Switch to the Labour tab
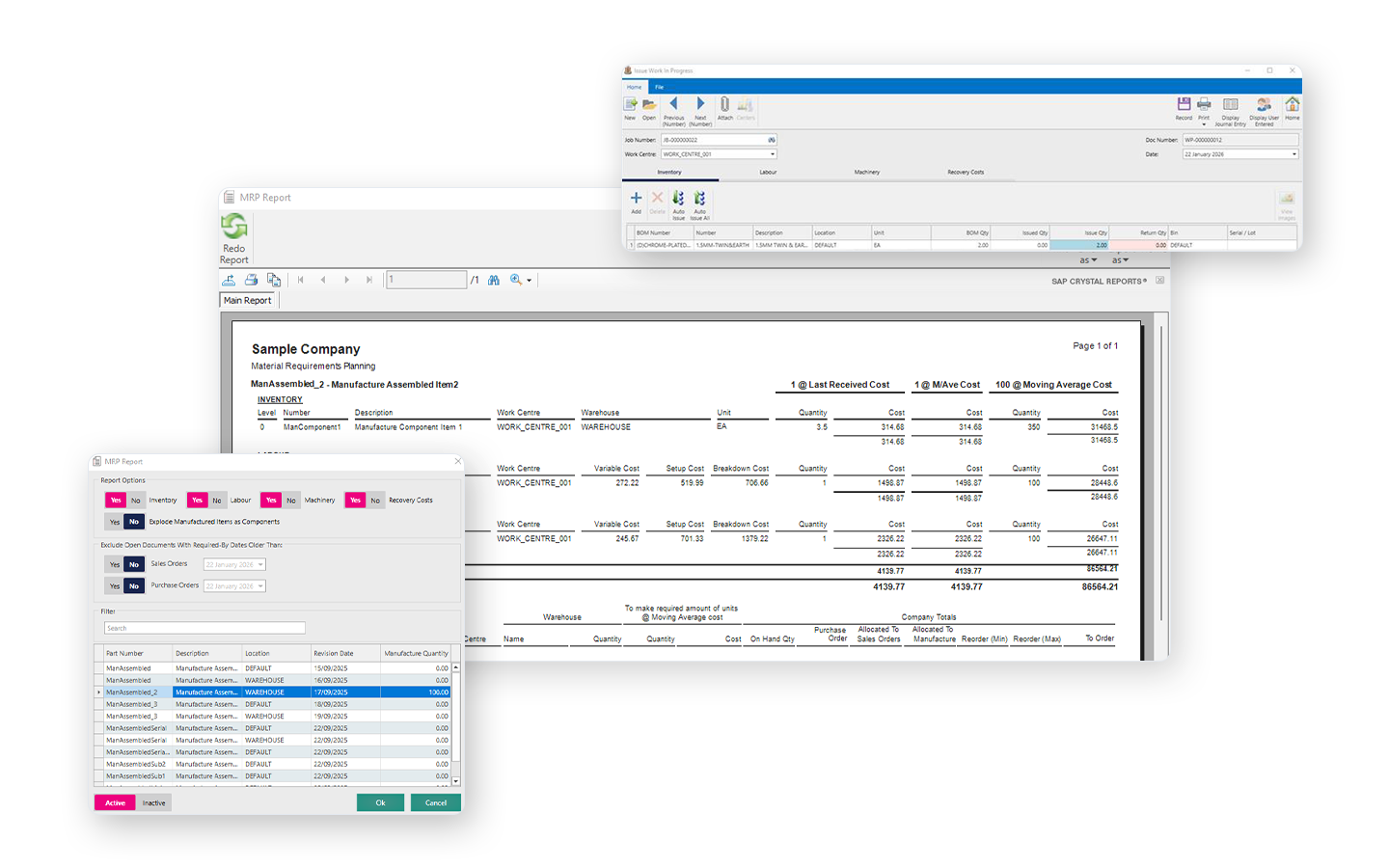The image size is (1389, 868). tap(768, 173)
